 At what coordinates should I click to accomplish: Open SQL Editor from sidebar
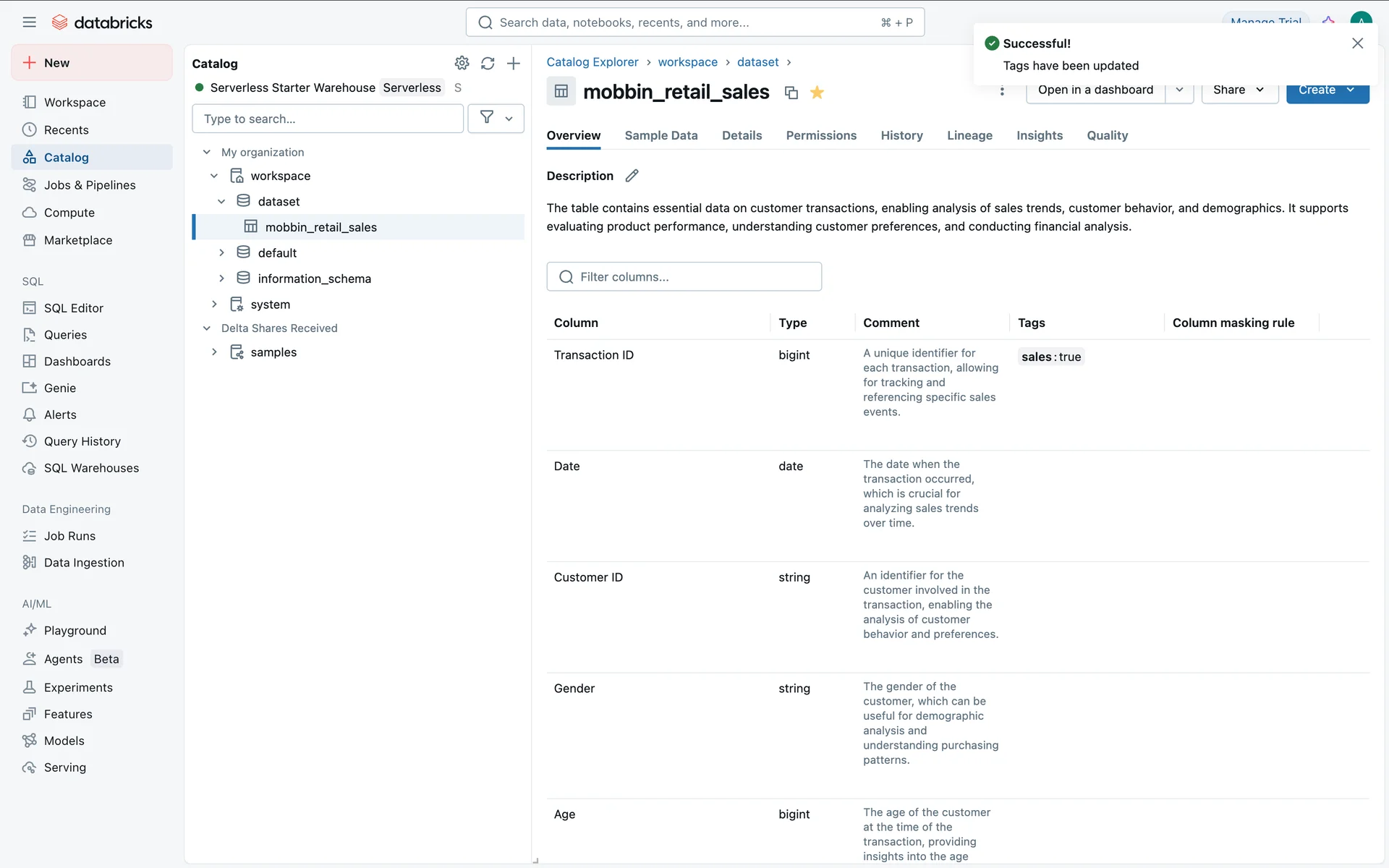tap(73, 308)
